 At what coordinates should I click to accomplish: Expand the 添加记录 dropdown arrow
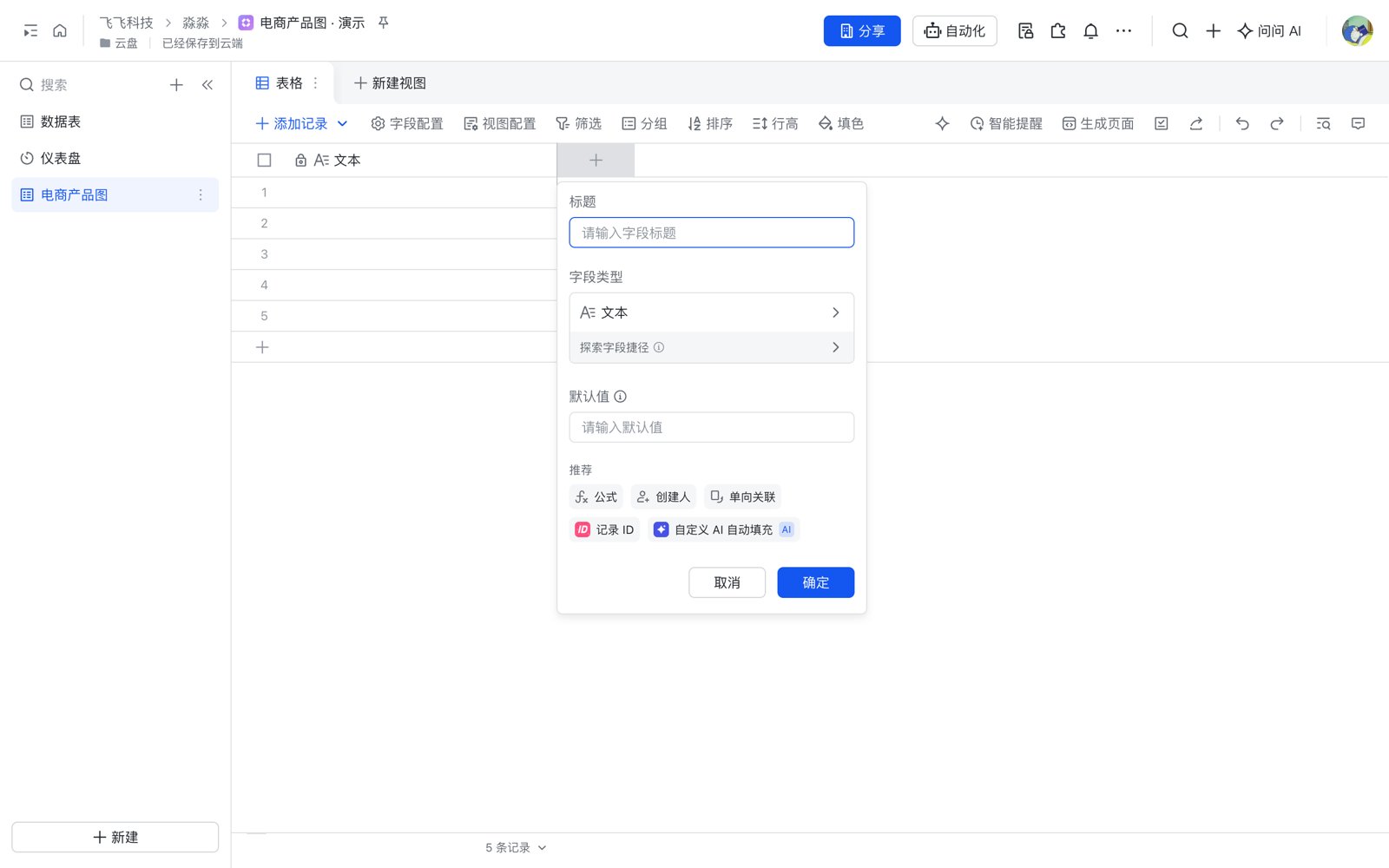(x=342, y=123)
